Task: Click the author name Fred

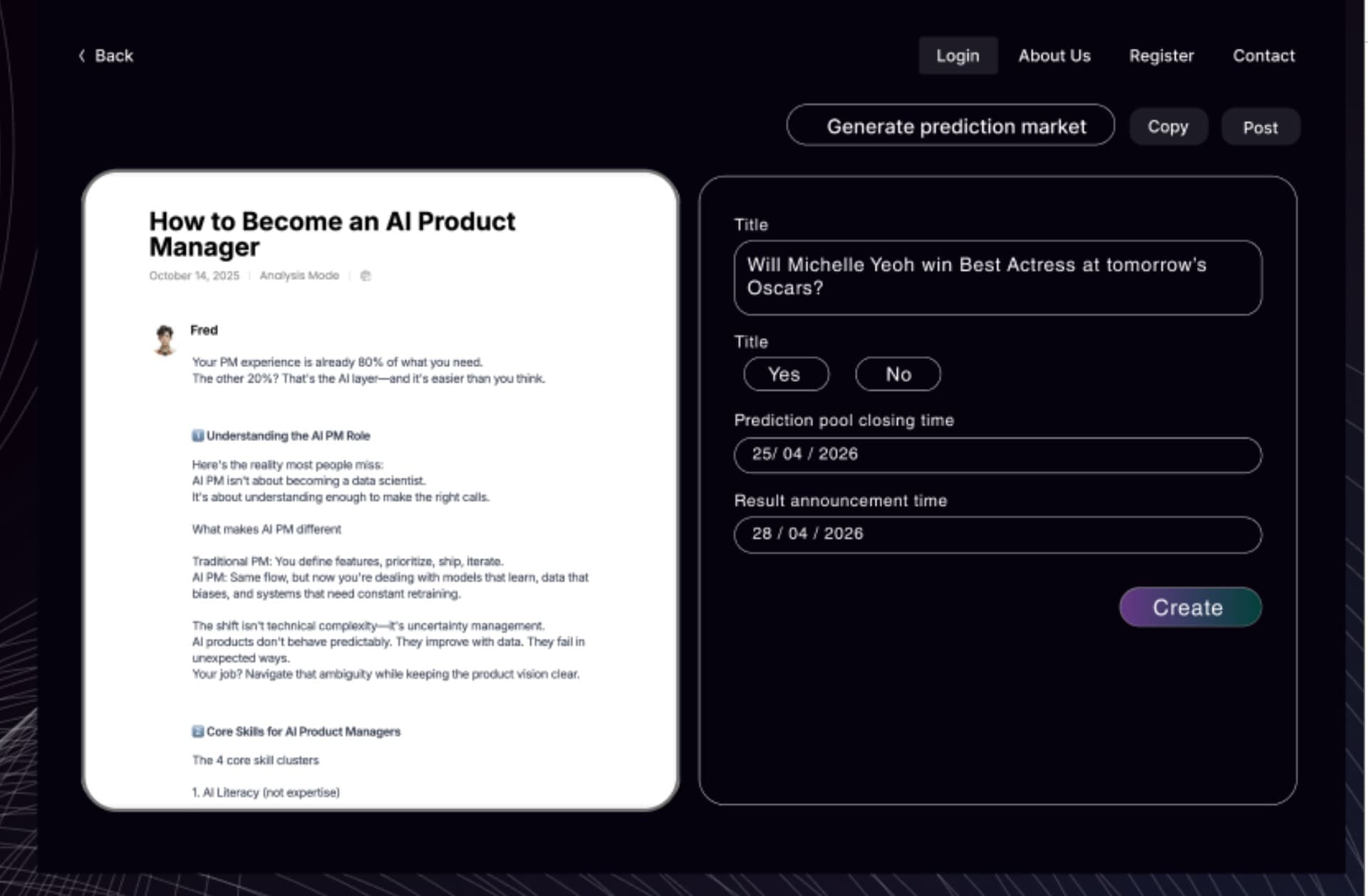Action: [204, 330]
